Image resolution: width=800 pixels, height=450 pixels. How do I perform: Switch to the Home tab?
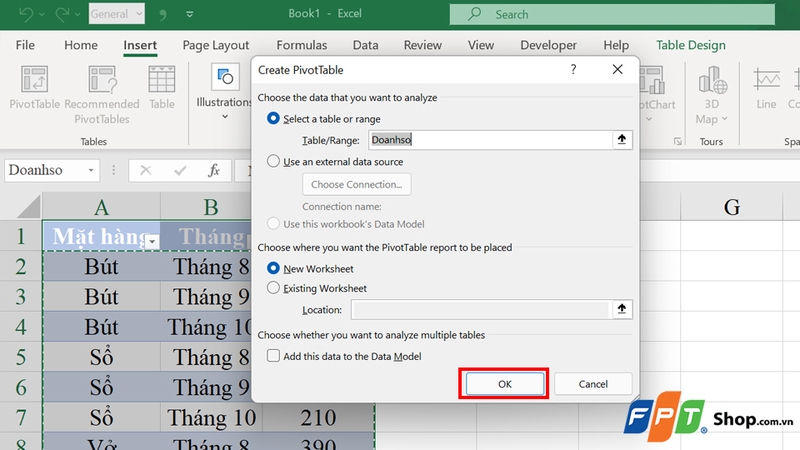[81, 45]
